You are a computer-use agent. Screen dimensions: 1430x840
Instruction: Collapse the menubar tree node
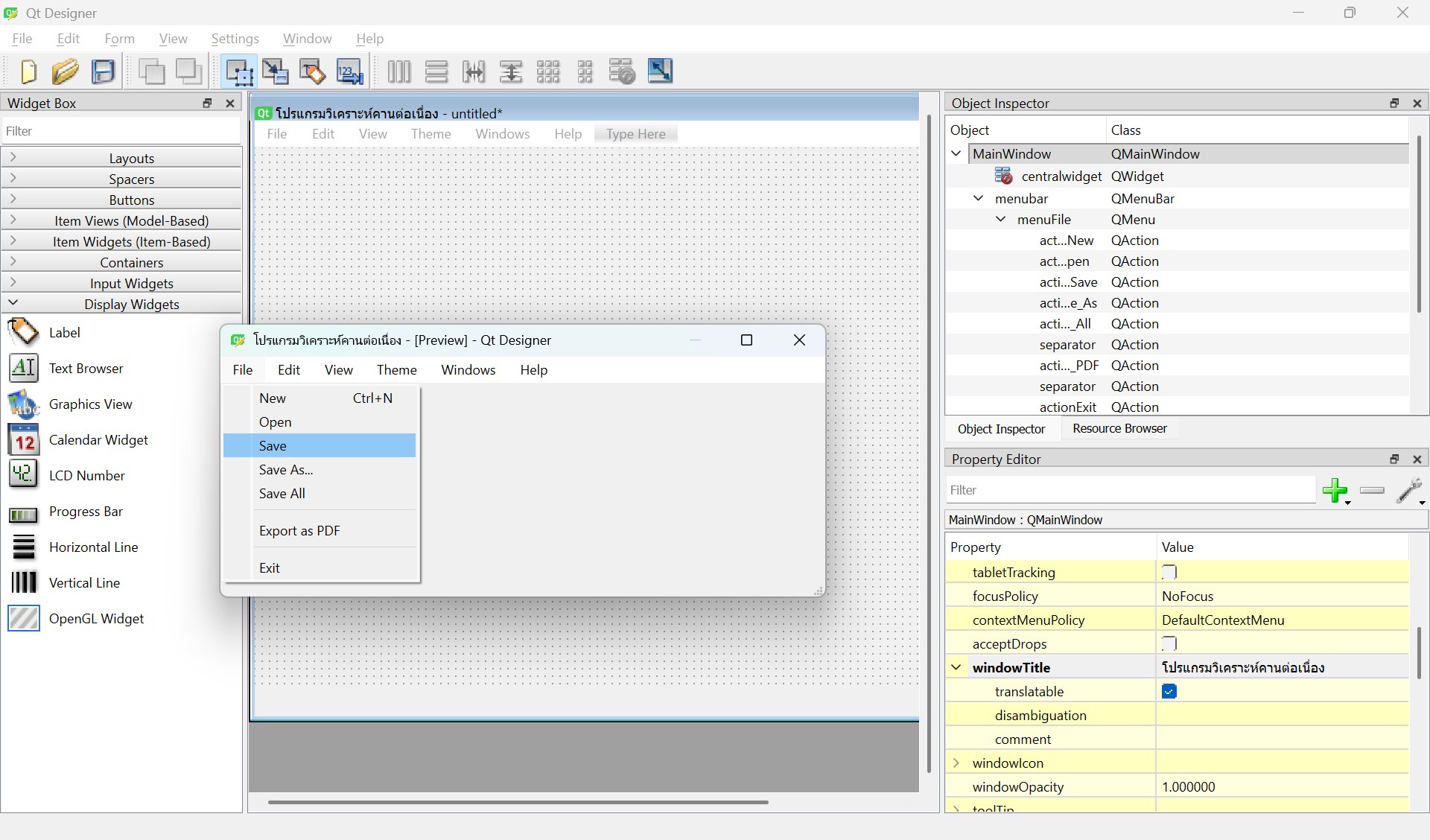[x=979, y=199]
